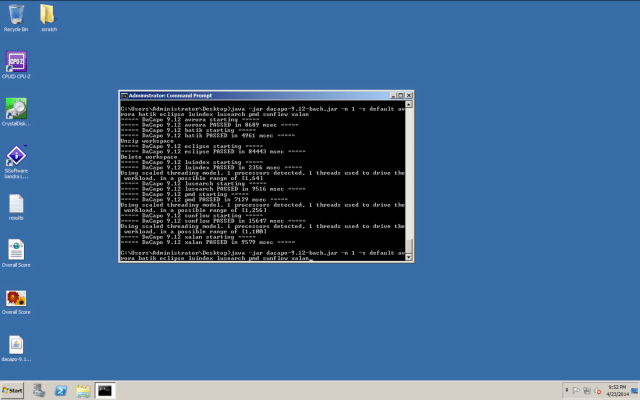Click the 'luindex PASSED in 2356 msec' line
This screenshot has height=400, width=640.
point(211,167)
